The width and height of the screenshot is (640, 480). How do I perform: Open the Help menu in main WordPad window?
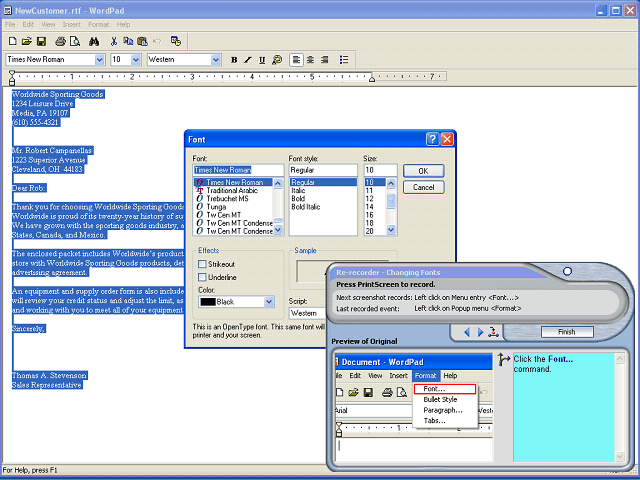pyautogui.click(x=123, y=24)
